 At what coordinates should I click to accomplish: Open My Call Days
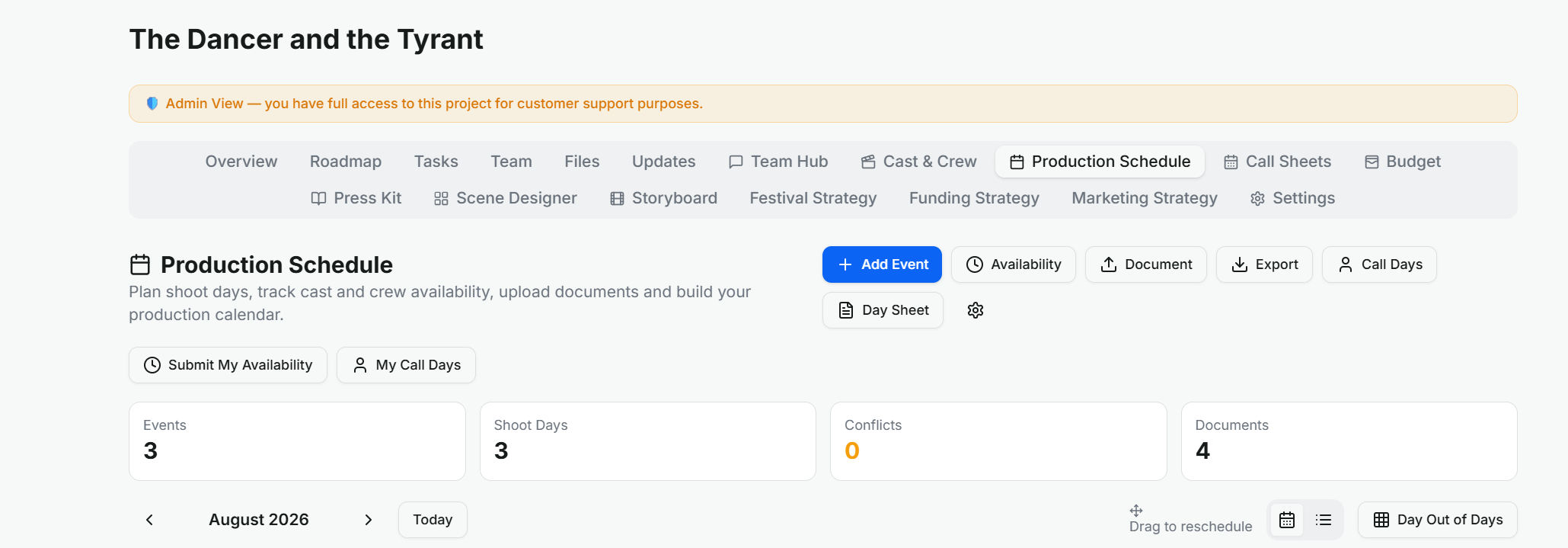[406, 365]
